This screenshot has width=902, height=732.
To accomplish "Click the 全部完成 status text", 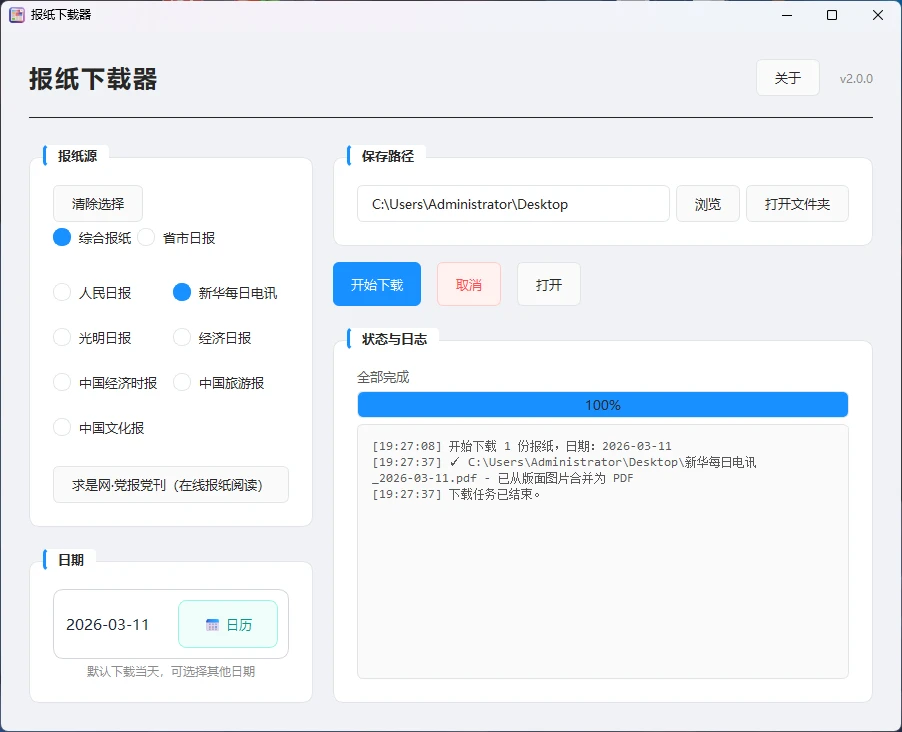I will coord(383,377).
